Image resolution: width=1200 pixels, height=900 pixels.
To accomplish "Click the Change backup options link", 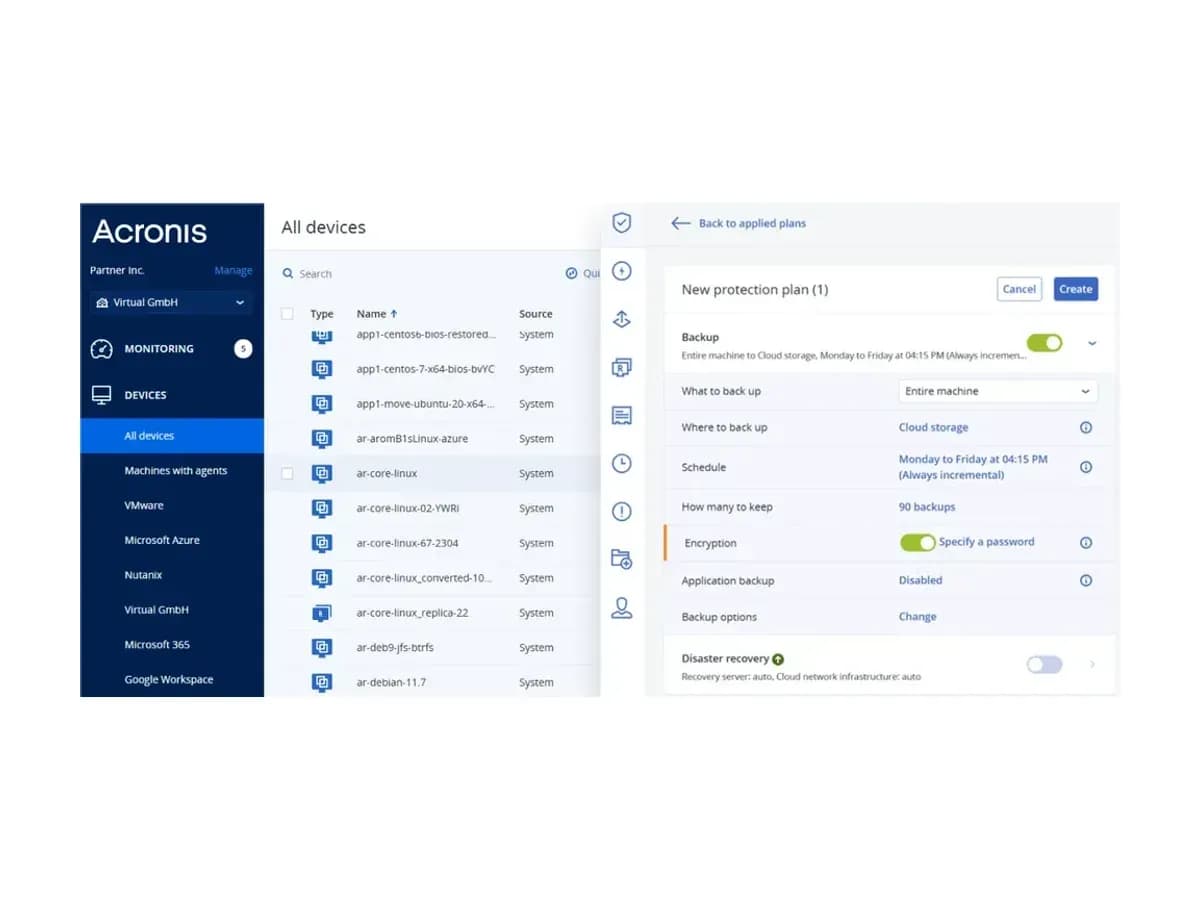I will click(917, 617).
